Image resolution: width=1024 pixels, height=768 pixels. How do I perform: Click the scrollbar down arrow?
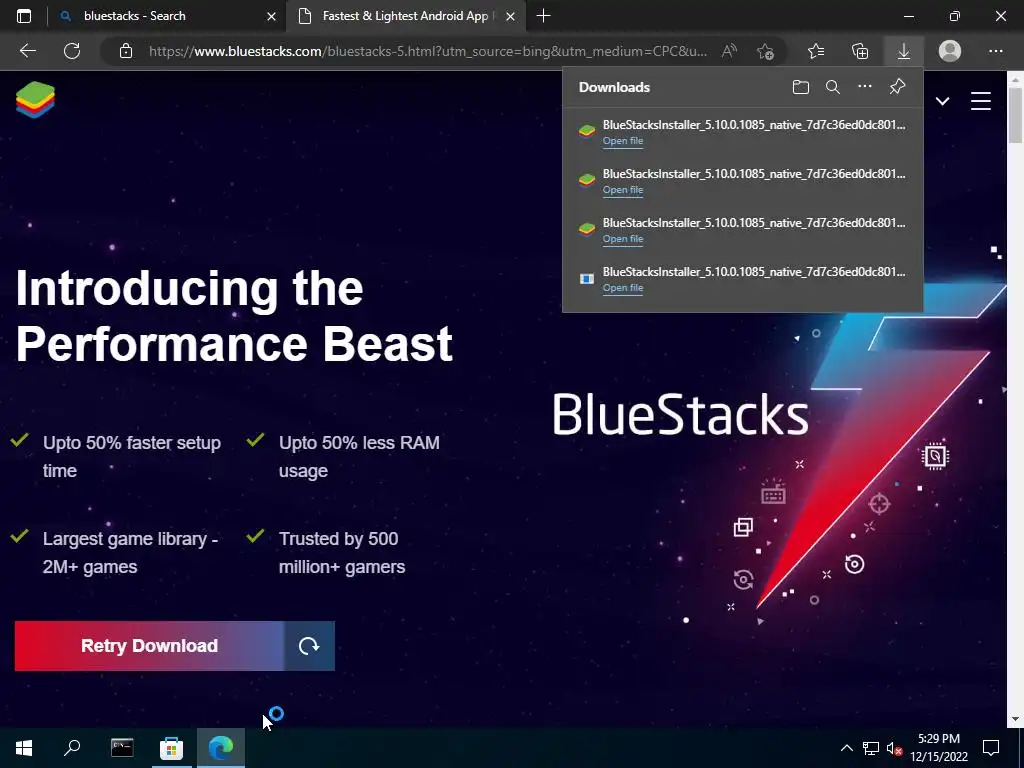[1015, 719]
